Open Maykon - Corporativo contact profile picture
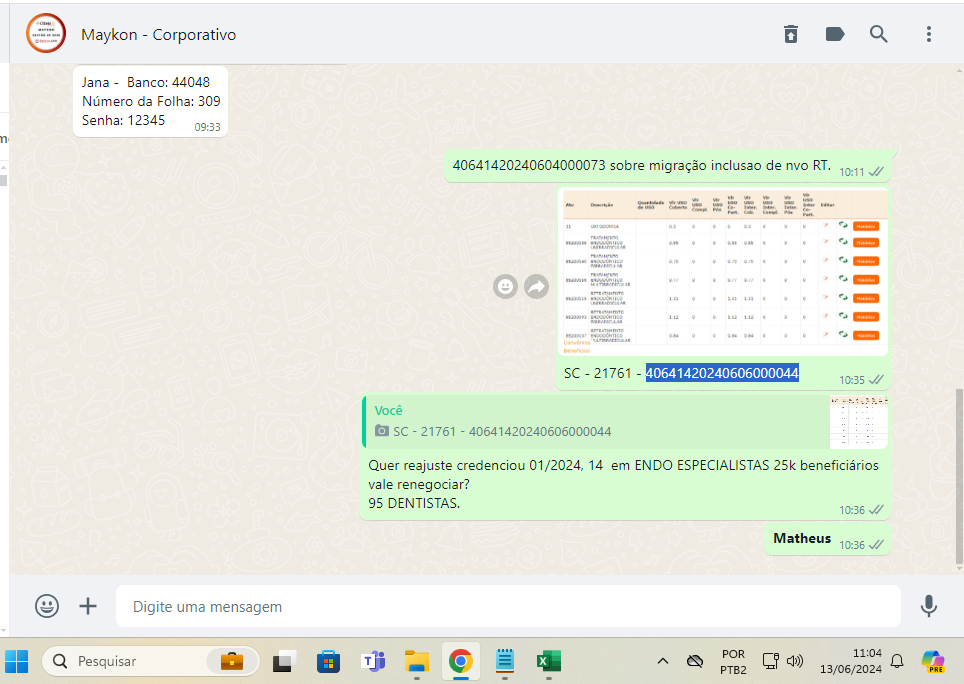The height and width of the screenshot is (684, 964). (x=45, y=33)
